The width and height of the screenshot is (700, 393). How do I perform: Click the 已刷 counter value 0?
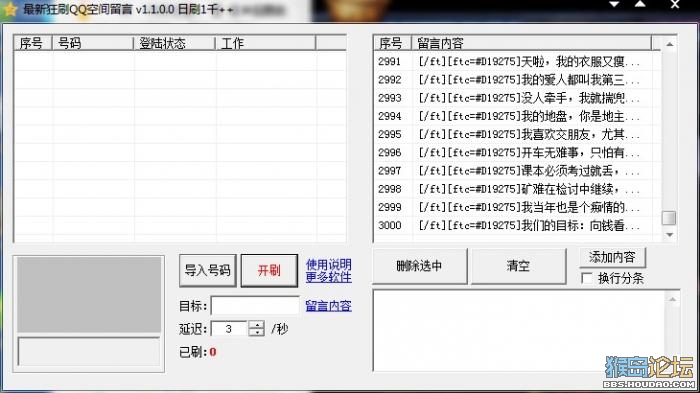(213, 352)
